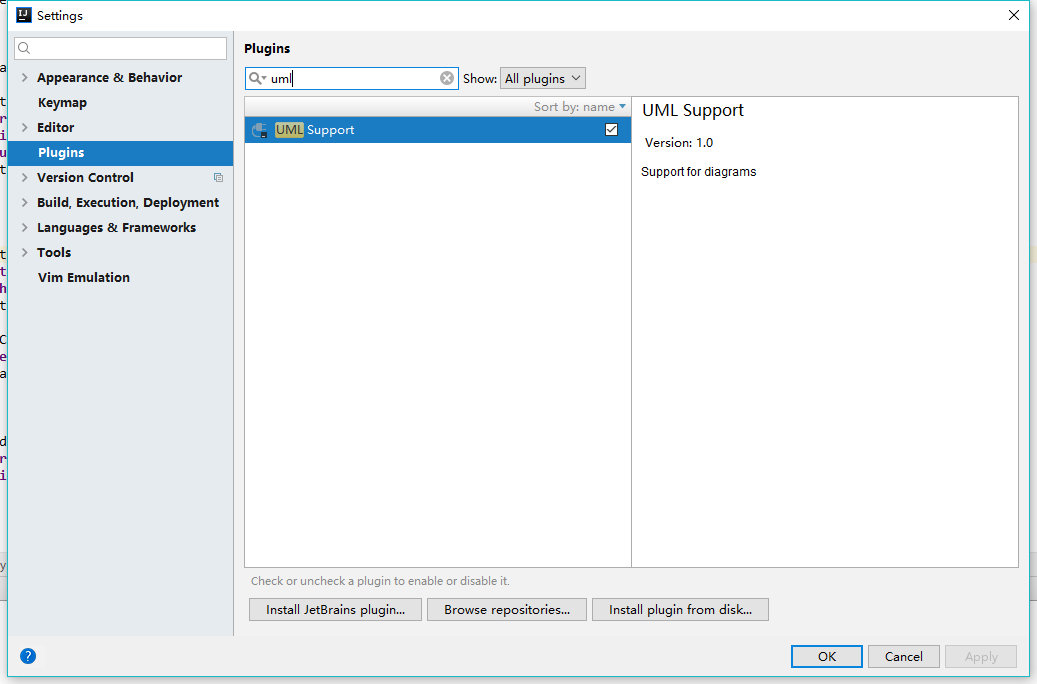Cancel the Settings dialog
Screen dimensions: 1037x684
(x=903, y=656)
